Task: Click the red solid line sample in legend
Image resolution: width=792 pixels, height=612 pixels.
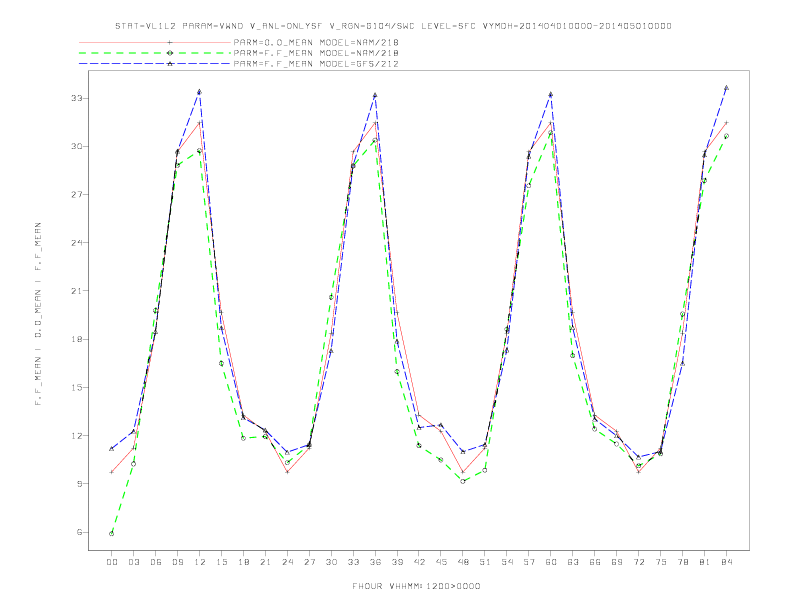Action: [x=155, y=42]
